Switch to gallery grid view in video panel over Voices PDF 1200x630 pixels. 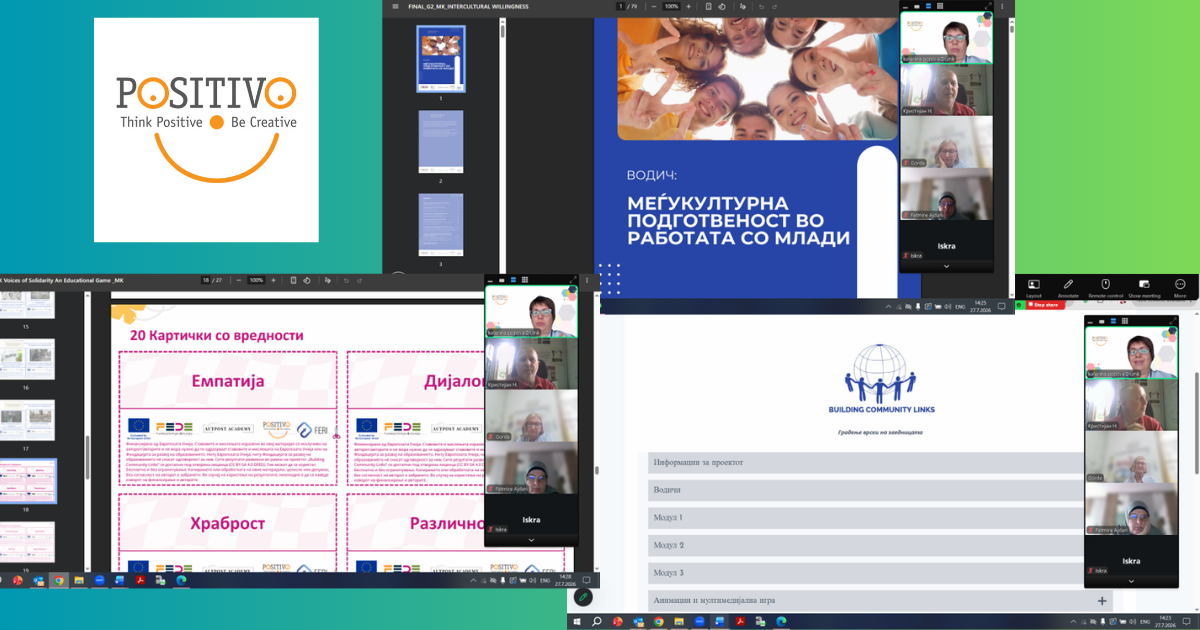(524, 280)
